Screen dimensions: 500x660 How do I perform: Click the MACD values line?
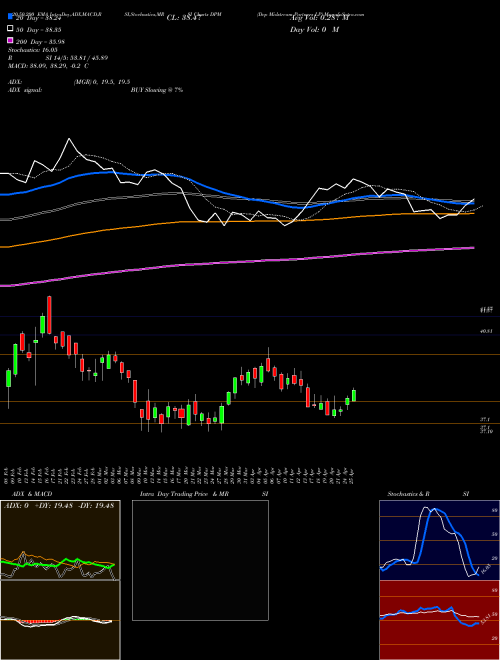(48, 66)
